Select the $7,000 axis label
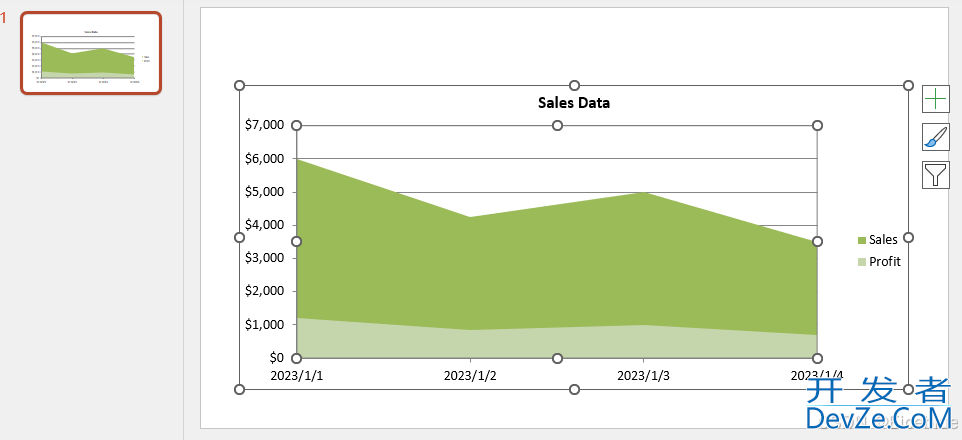 point(264,125)
